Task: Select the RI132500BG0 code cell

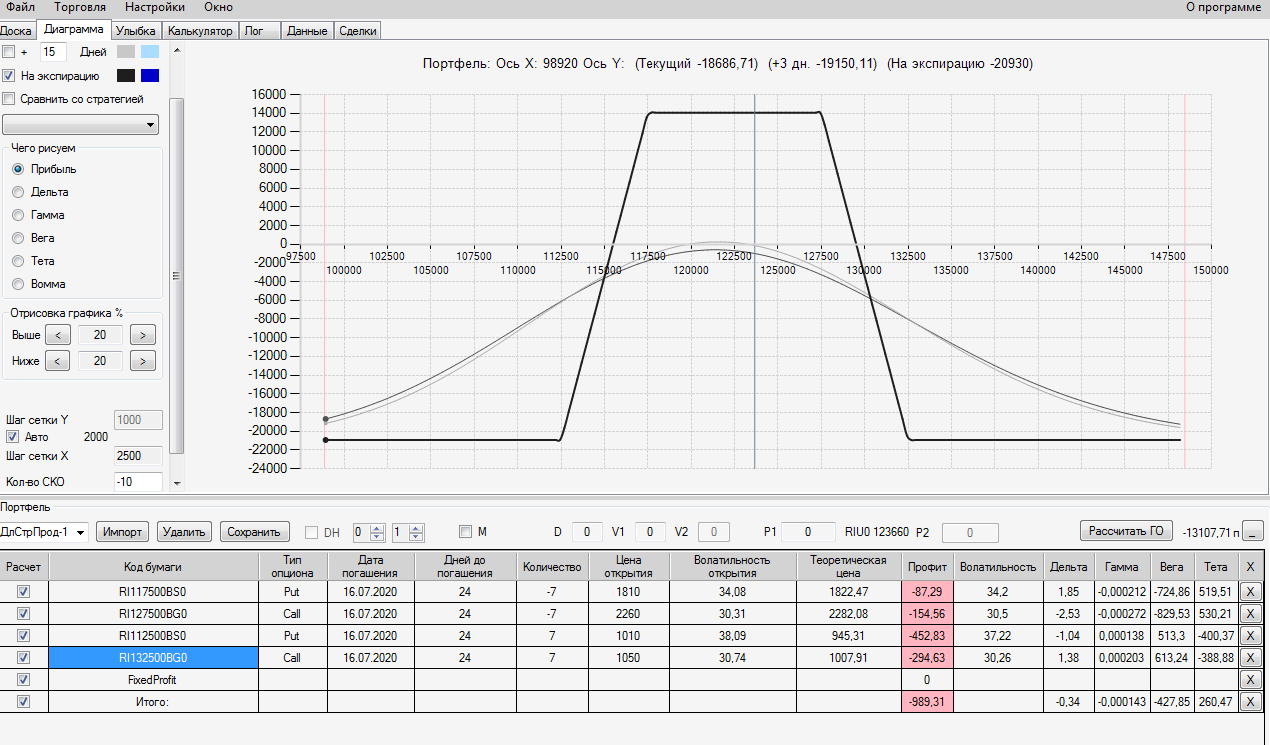Action: click(x=153, y=657)
